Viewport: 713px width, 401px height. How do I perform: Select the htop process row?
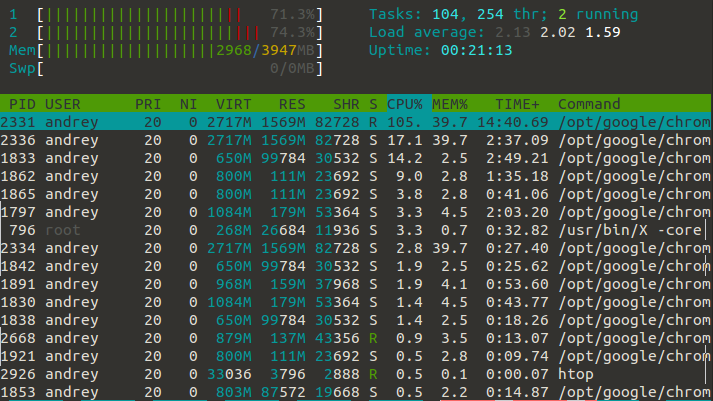point(356,374)
